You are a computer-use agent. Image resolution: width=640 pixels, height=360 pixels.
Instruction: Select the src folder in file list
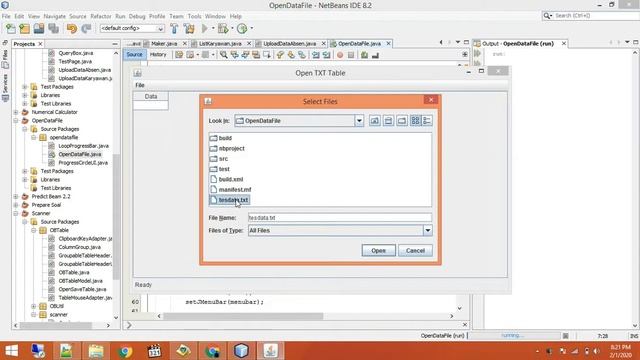[x=219, y=158]
